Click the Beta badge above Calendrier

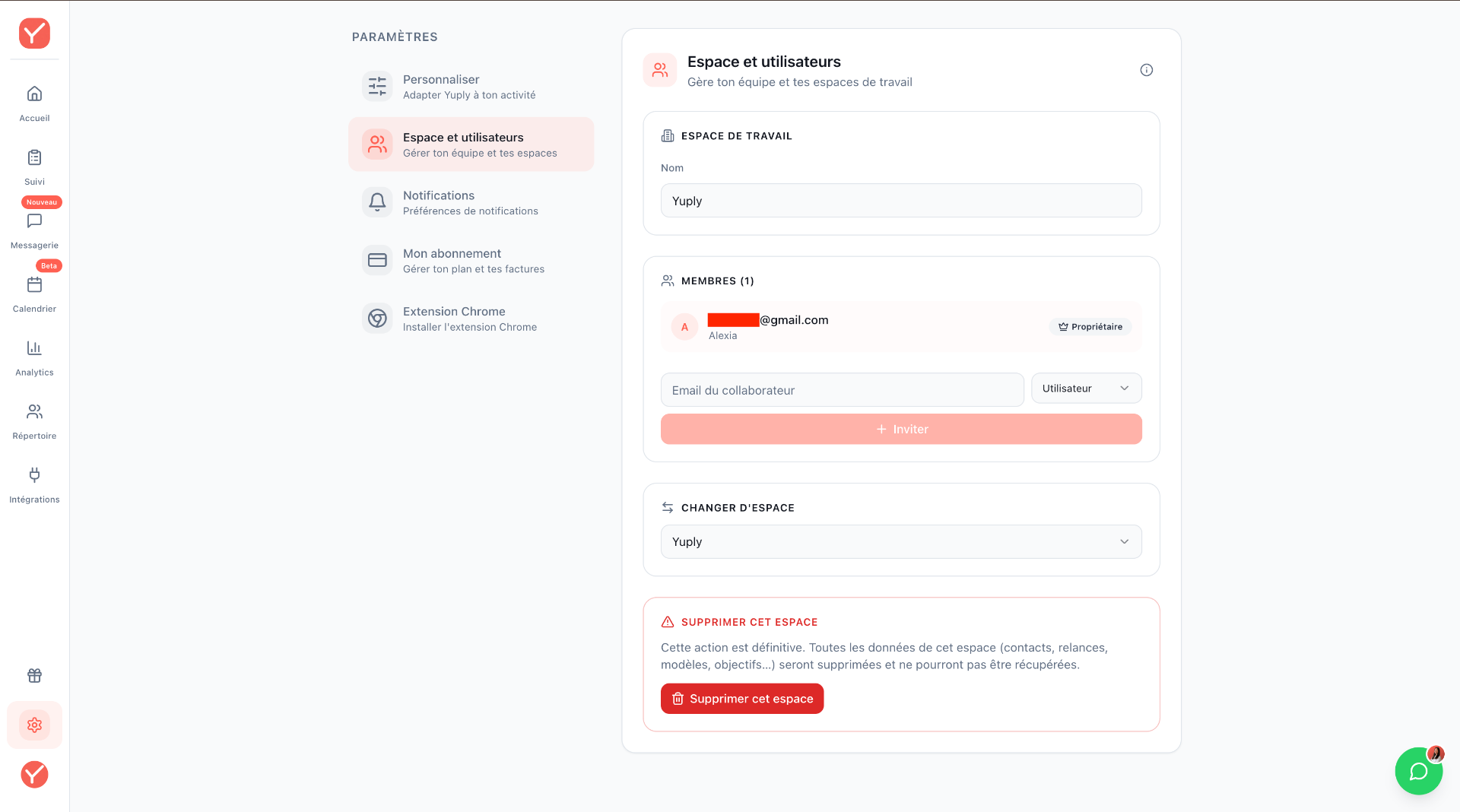(x=49, y=266)
